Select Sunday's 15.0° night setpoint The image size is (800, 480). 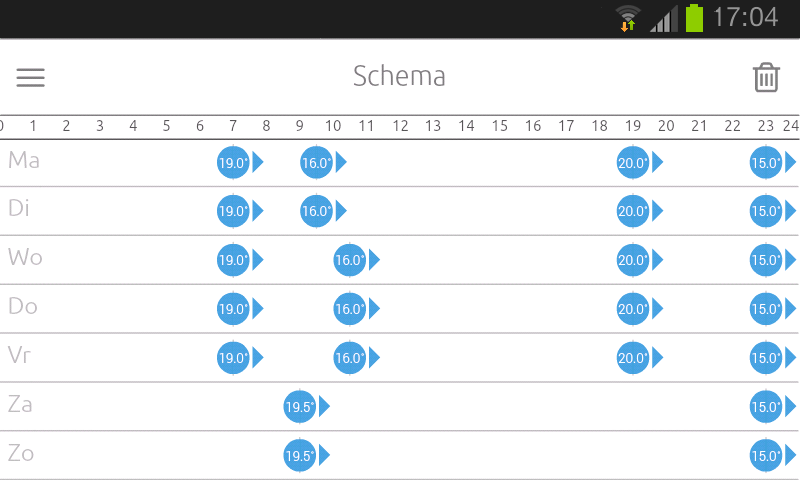coord(766,456)
